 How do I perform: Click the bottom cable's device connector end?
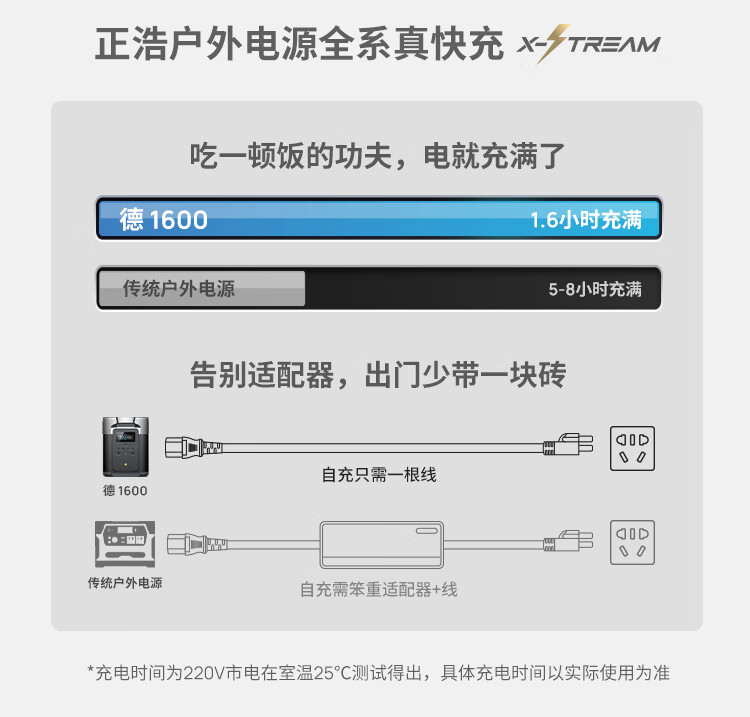click(x=197, y=544)
